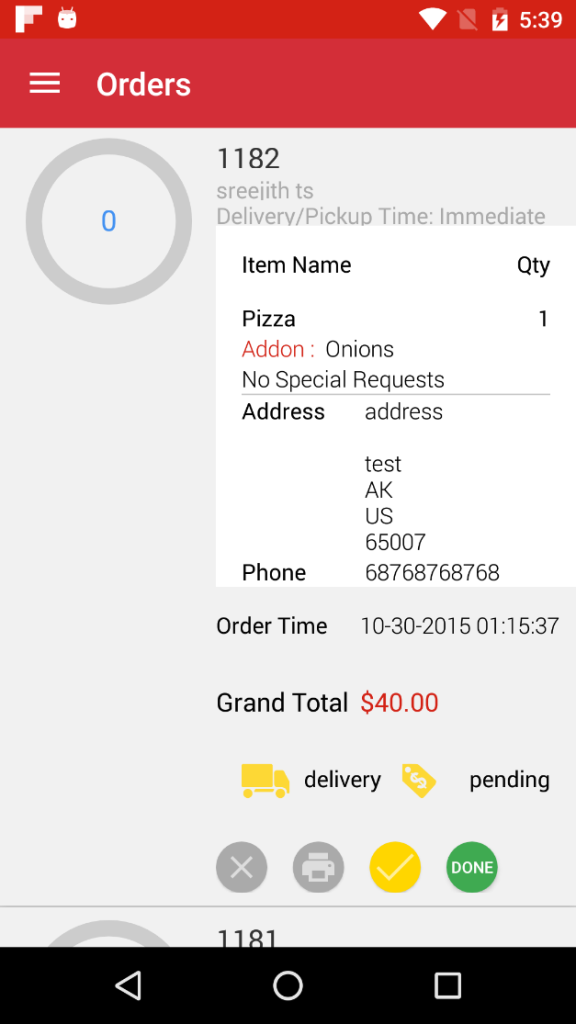Select the delivery label text
This screenshot has height=1024, width=576.
tap(342, 779)
